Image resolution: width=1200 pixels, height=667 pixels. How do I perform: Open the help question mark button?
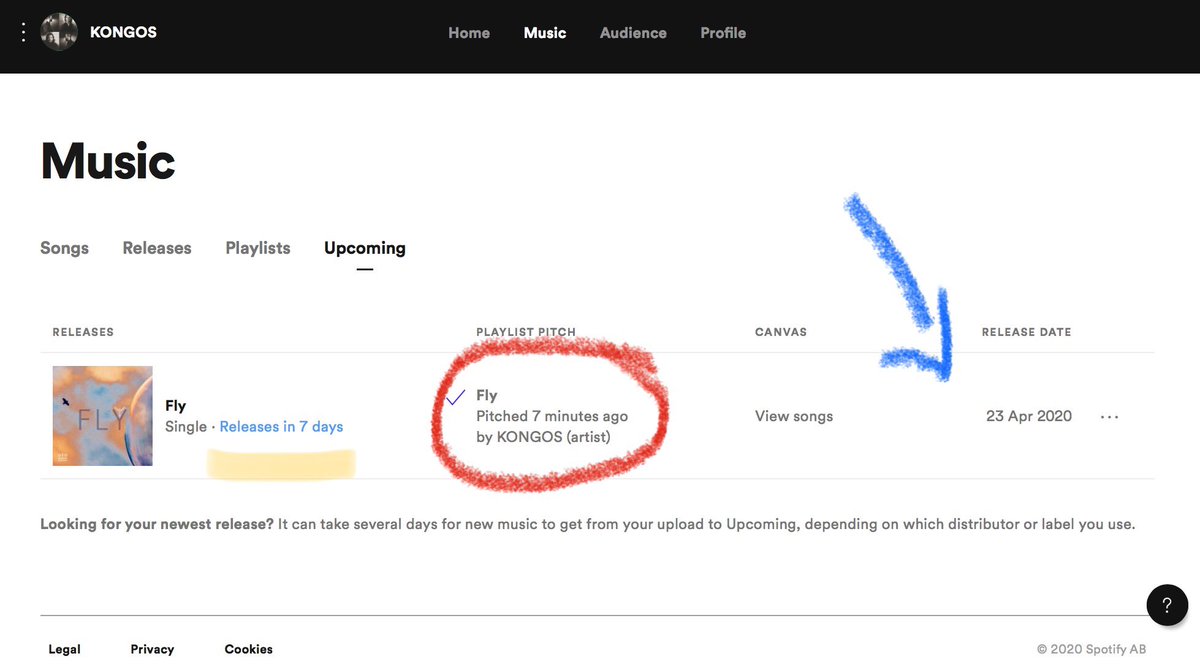1166,605
